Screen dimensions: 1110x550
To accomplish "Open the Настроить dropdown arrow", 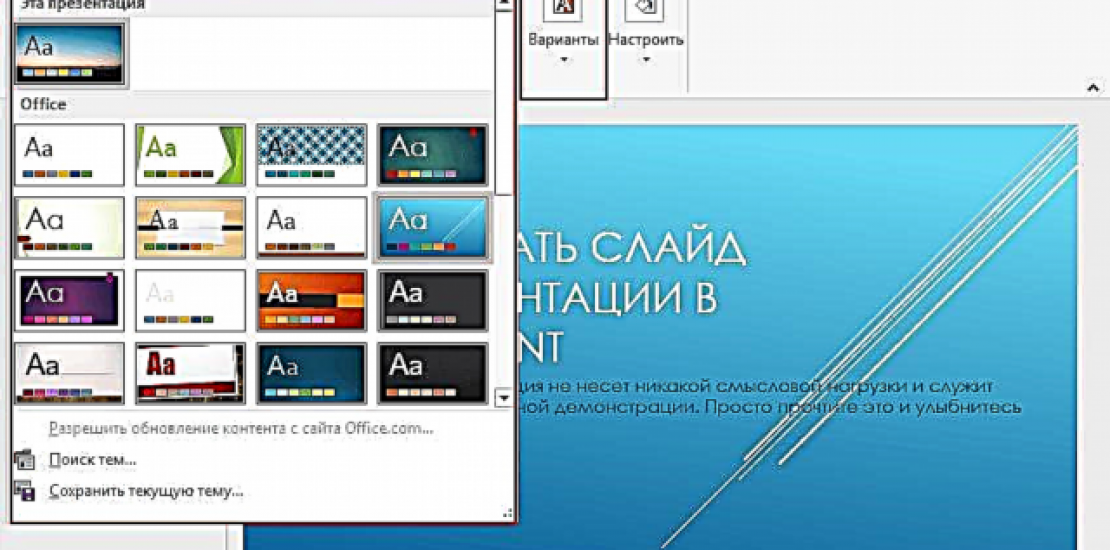I will tap(646, 61).
